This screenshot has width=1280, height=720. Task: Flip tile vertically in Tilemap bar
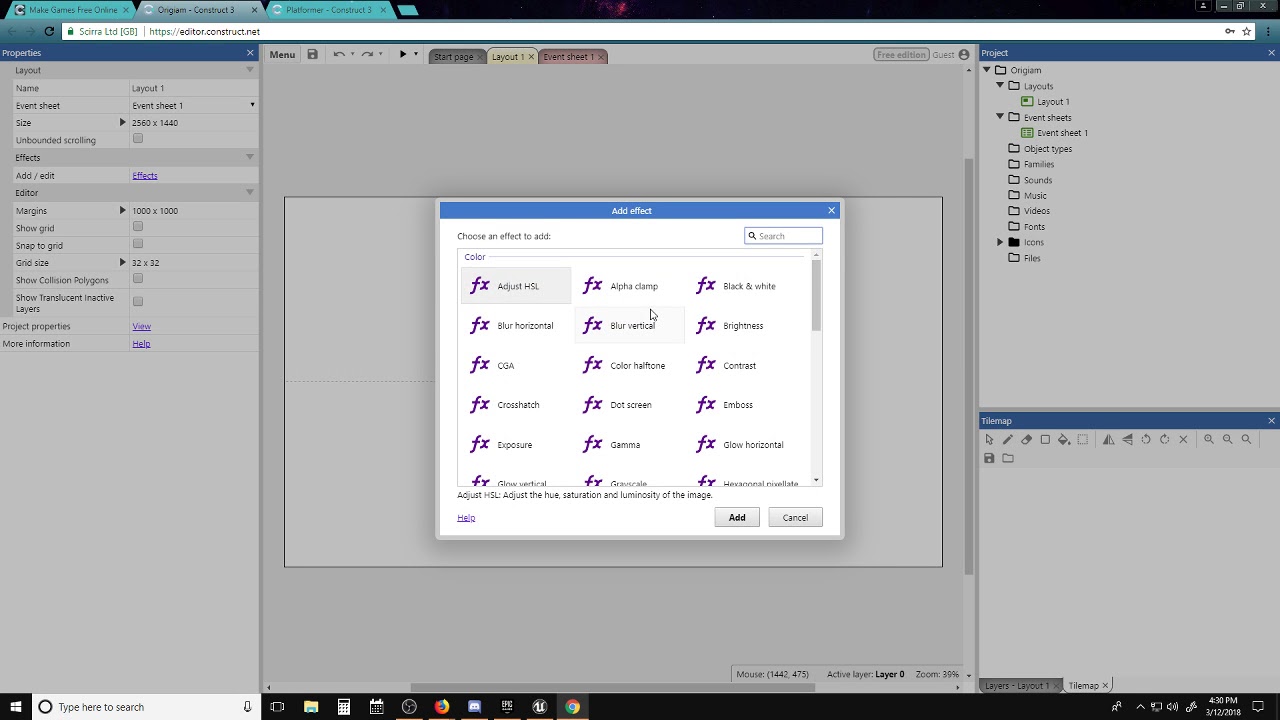pos(1127,439)
